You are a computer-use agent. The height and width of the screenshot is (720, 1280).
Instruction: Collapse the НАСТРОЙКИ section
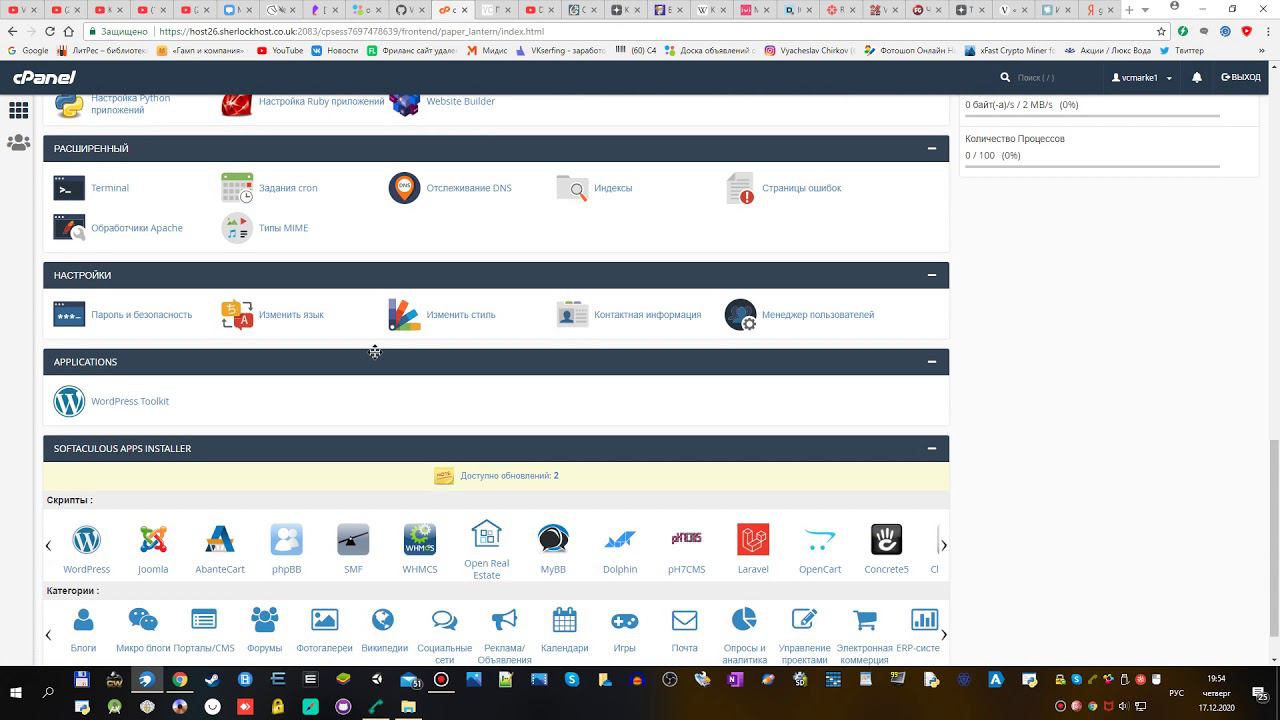click(x=931, y=275)
